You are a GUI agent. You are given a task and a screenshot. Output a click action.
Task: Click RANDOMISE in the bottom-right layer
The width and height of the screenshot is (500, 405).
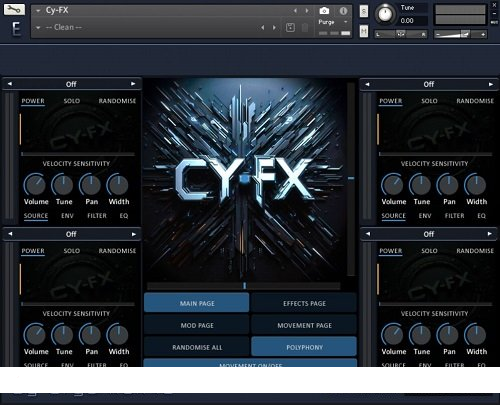475,251
